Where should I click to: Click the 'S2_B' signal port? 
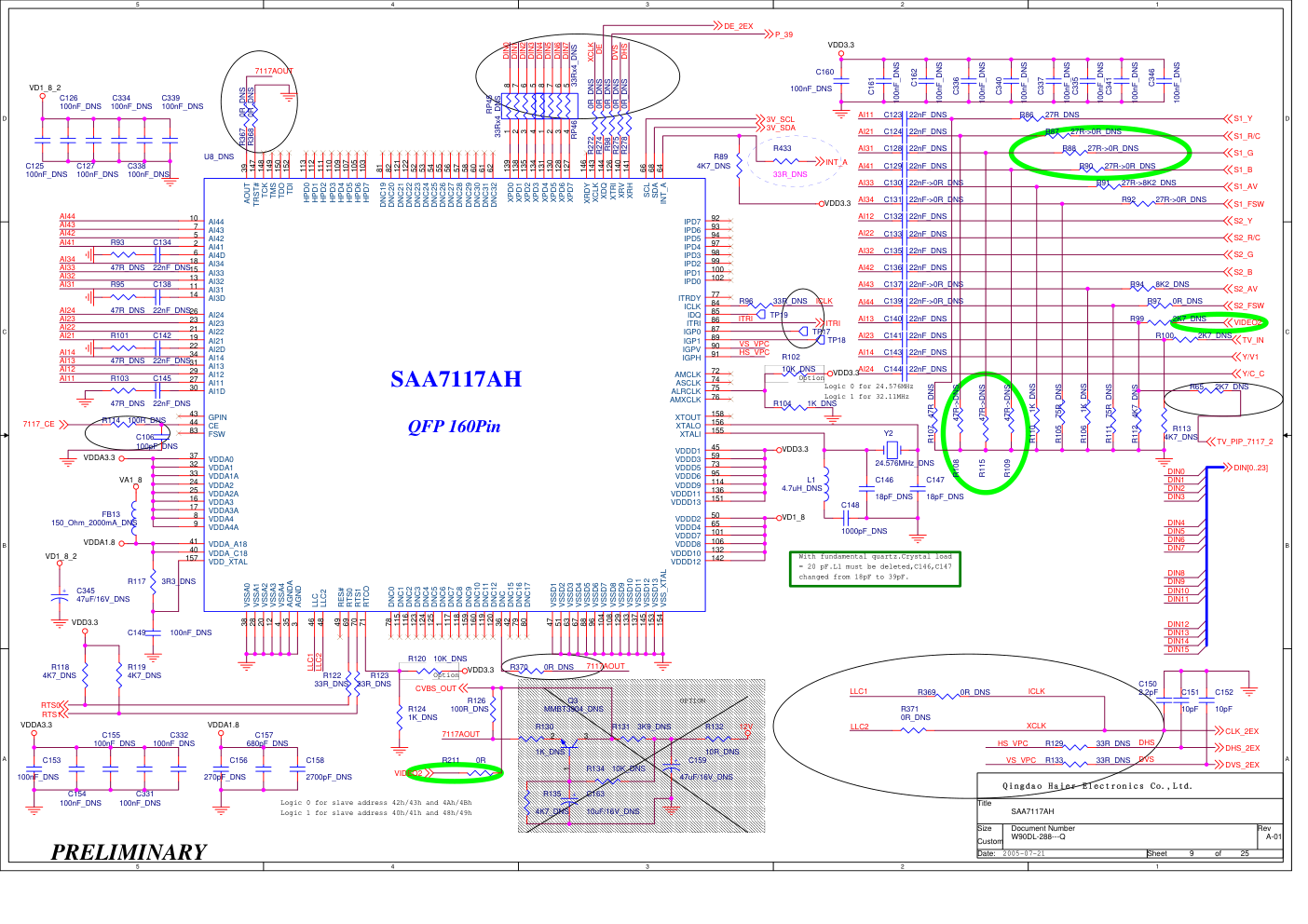[x=1243, y=272]
